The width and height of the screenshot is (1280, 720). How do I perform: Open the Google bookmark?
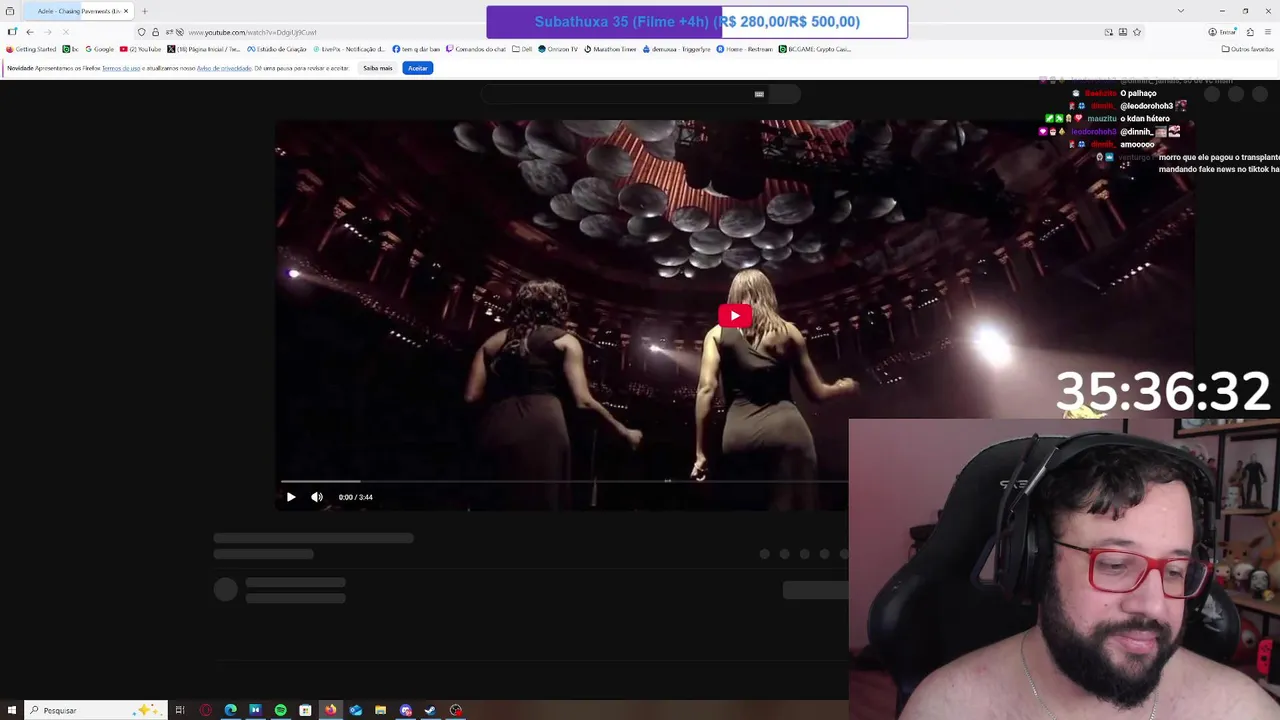(100, 49)
